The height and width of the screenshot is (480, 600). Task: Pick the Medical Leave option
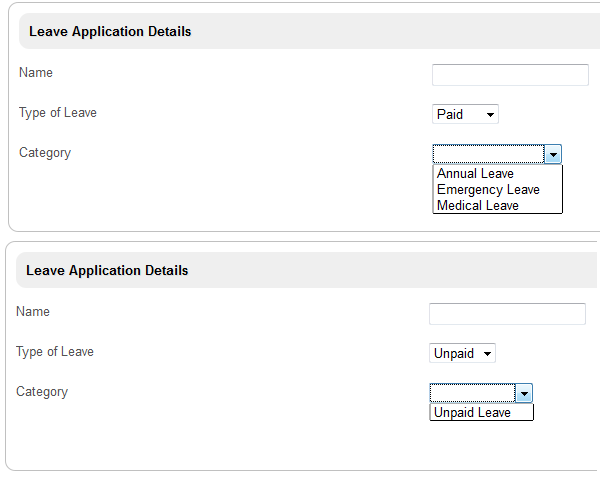[x=478, y=206]
